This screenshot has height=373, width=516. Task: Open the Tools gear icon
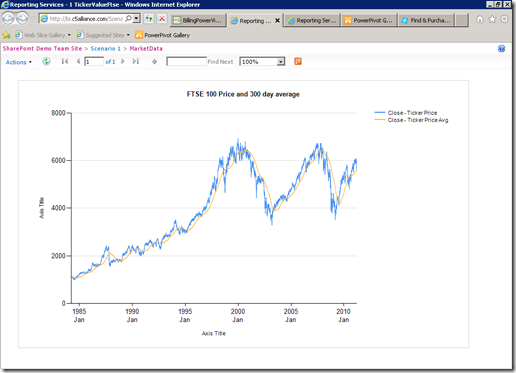(504, 19)
